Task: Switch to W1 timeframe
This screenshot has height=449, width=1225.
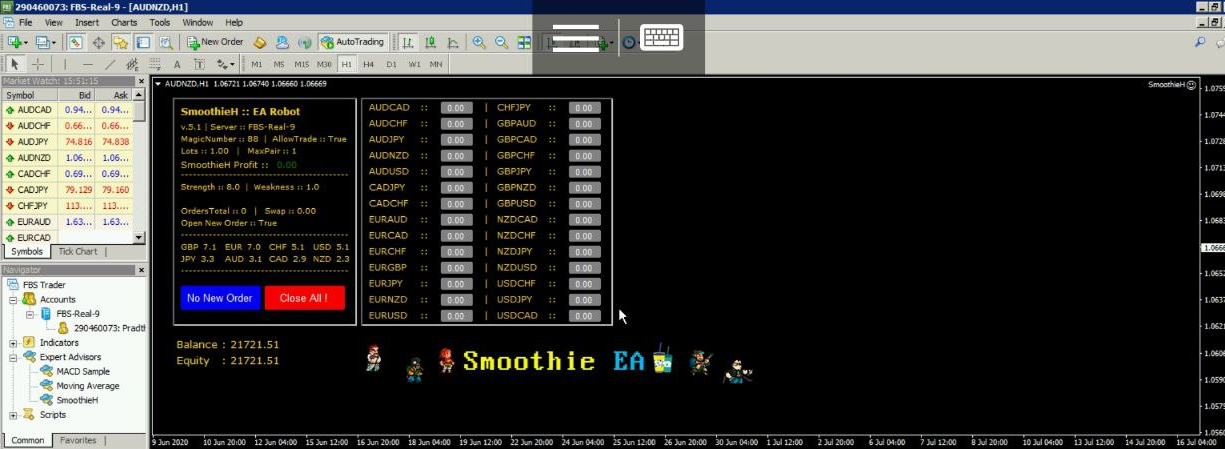Action: click(414, 64)
